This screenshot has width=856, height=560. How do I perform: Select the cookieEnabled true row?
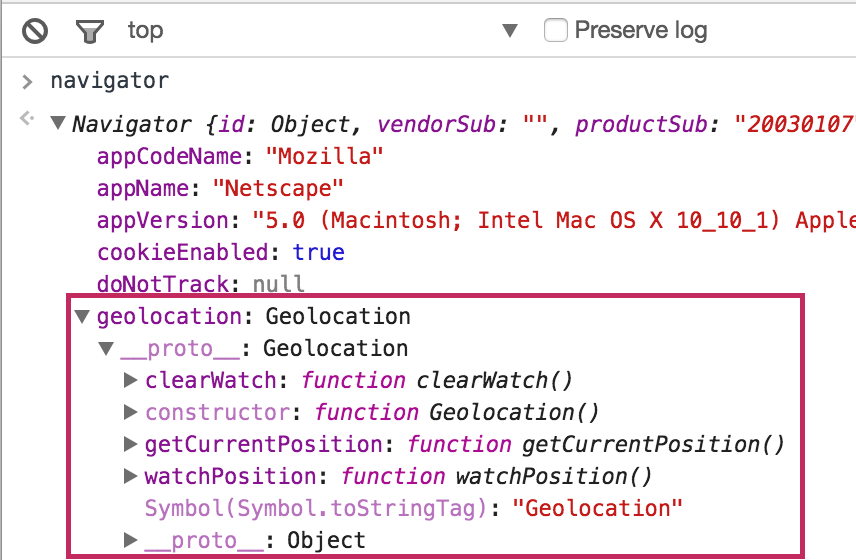(220, 253)
